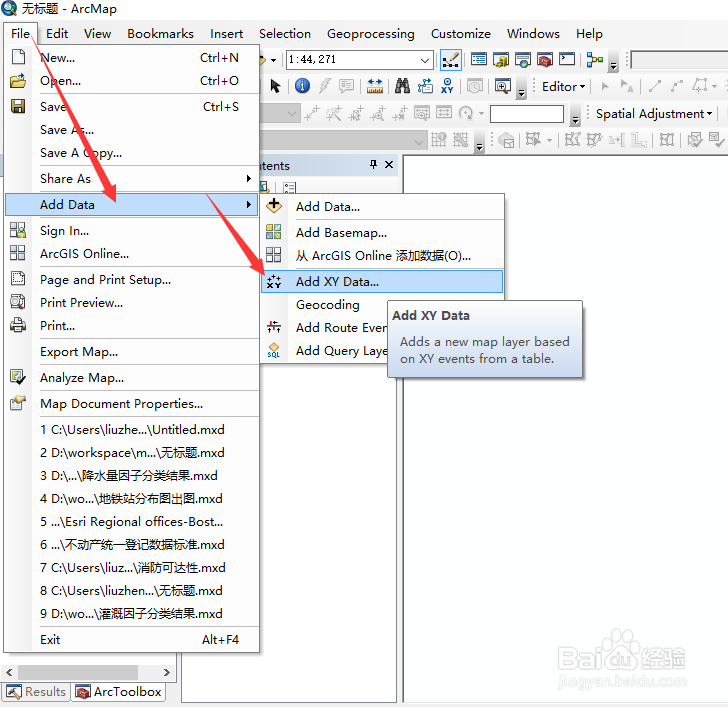728x707 pixels.
Task: Open the Help menu
Action: [589, 34]
